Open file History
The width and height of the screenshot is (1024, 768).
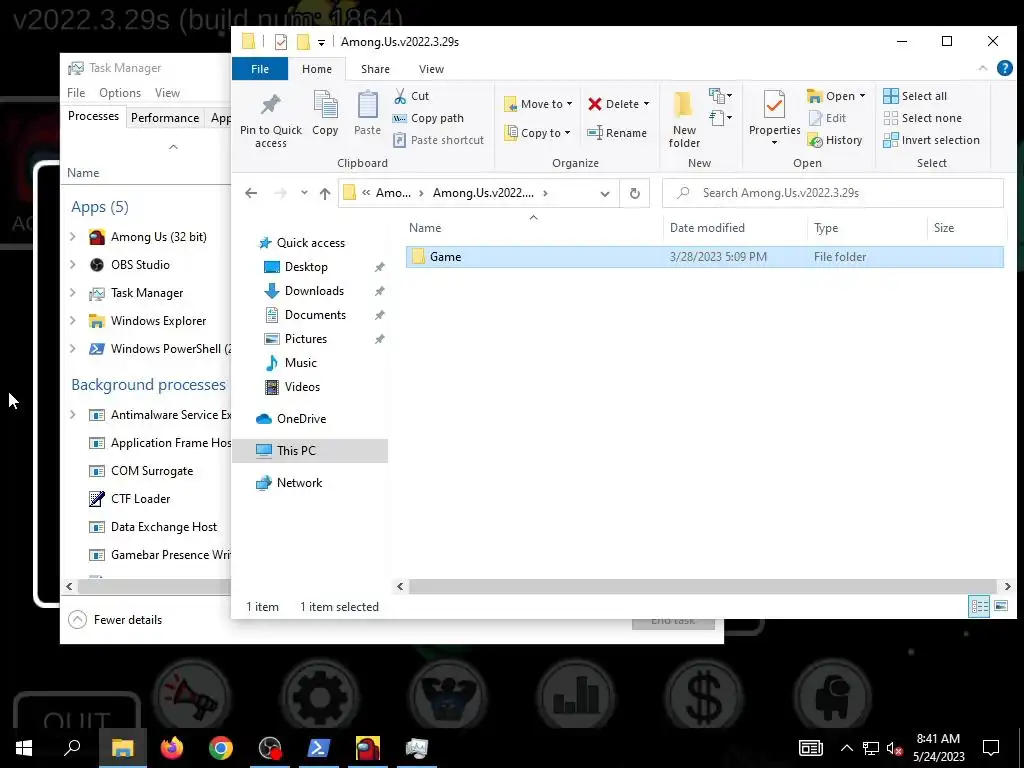(x=835, y=140)
